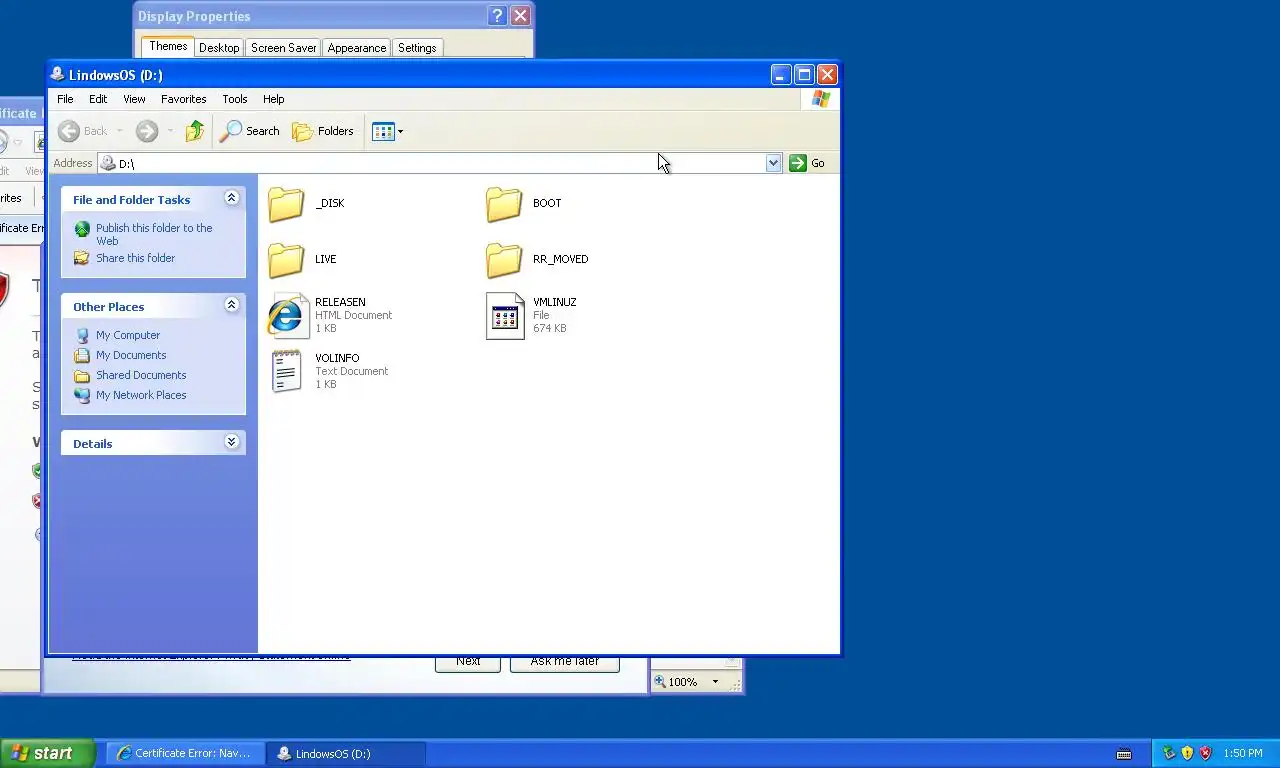The width and height of the screenshot is (1280, 768).
Task: Show the Folders tree pane
Action: click(323, 131)
